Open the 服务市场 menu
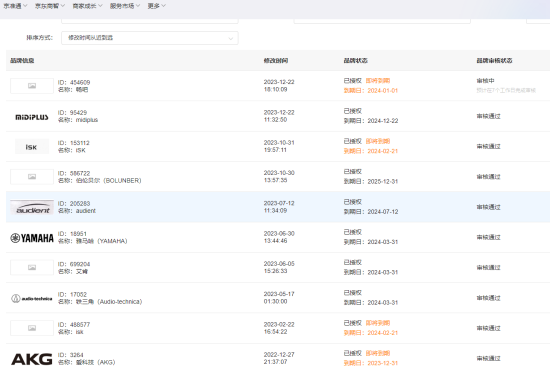550x372 pixels. [x=125, y=6]
